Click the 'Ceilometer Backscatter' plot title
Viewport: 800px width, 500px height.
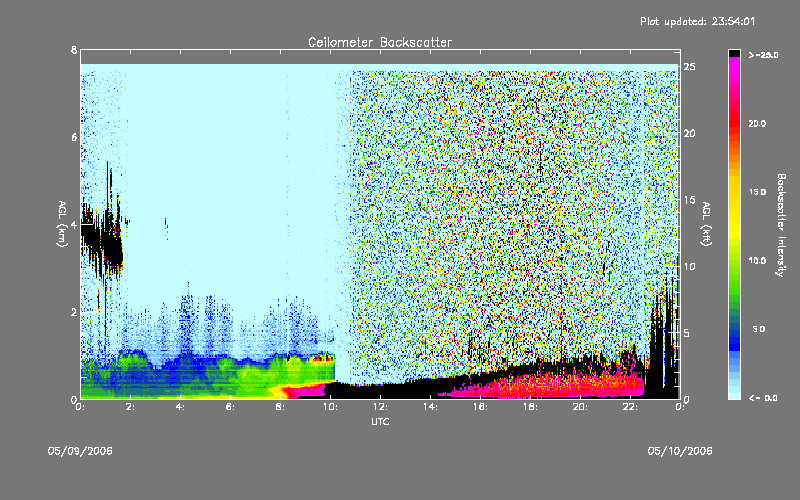point(380,42)
